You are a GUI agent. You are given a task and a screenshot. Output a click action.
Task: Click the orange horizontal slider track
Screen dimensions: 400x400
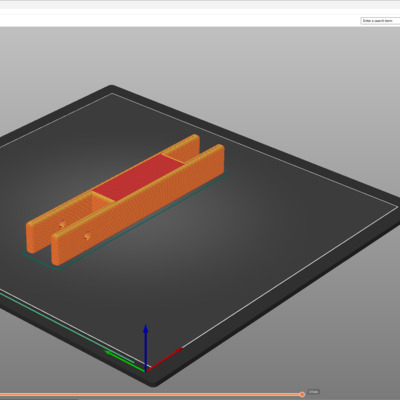coord(150,395)
